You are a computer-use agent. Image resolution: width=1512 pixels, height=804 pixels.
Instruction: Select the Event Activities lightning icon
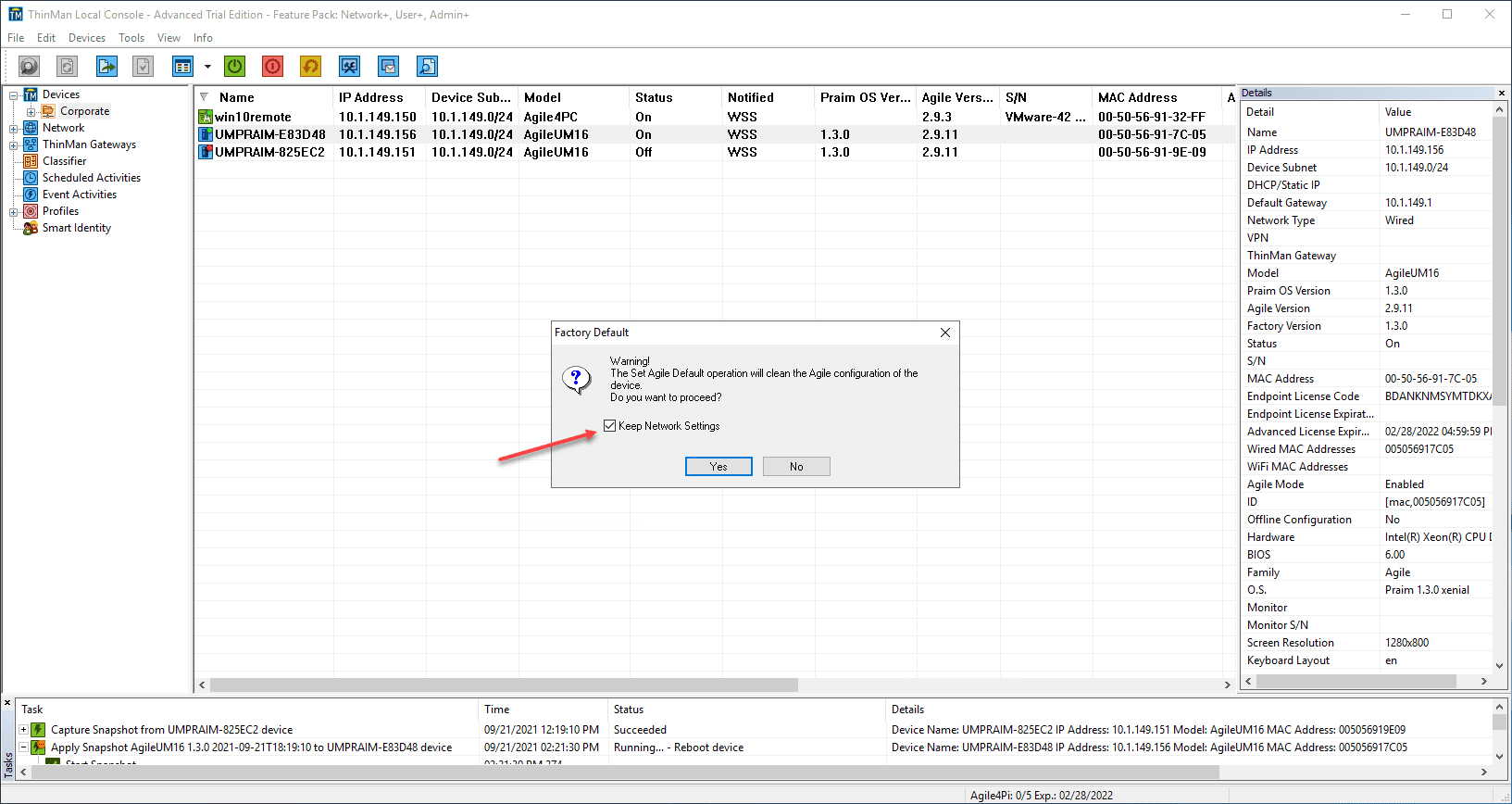coord(31,195)
